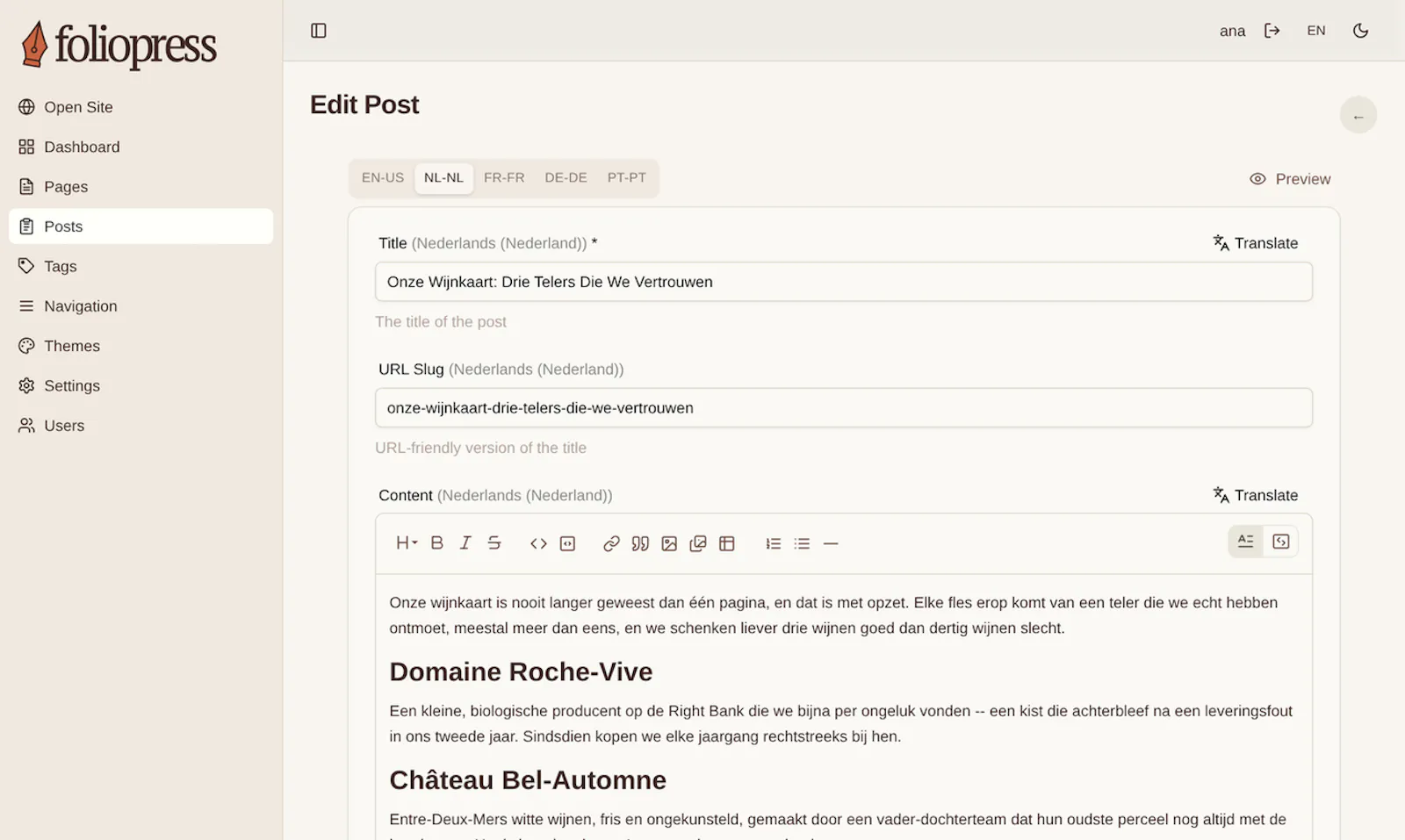This screenshot has height=840, width=1405.
Task: Open Site from the sidebar
Action: tap(140, 107)
